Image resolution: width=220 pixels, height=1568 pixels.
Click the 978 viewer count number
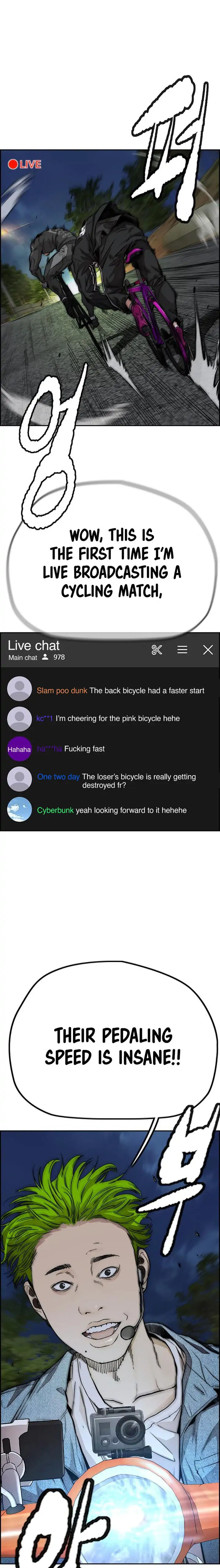59,657
